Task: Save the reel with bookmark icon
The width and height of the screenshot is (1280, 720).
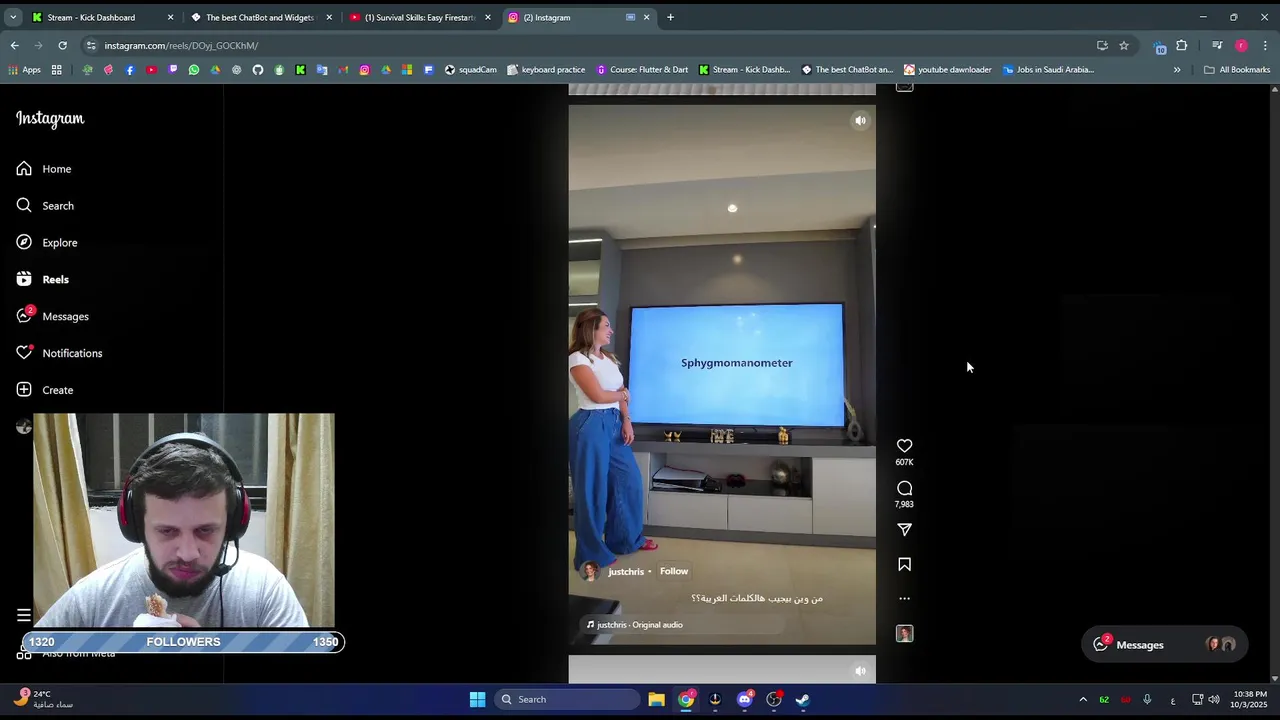Action: [x=904, y=565]
